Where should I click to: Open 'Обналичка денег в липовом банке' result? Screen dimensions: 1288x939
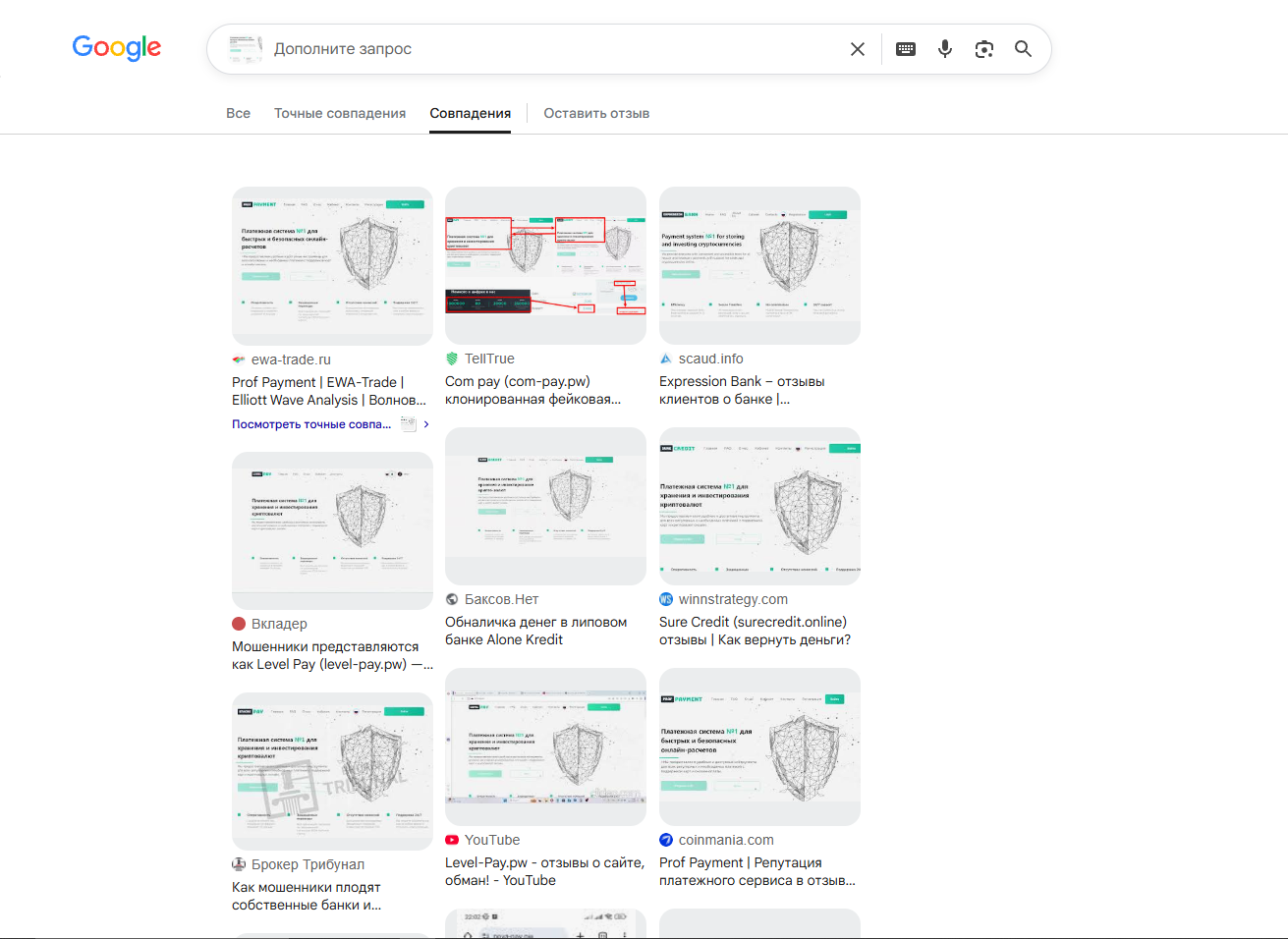pos(535,631)
